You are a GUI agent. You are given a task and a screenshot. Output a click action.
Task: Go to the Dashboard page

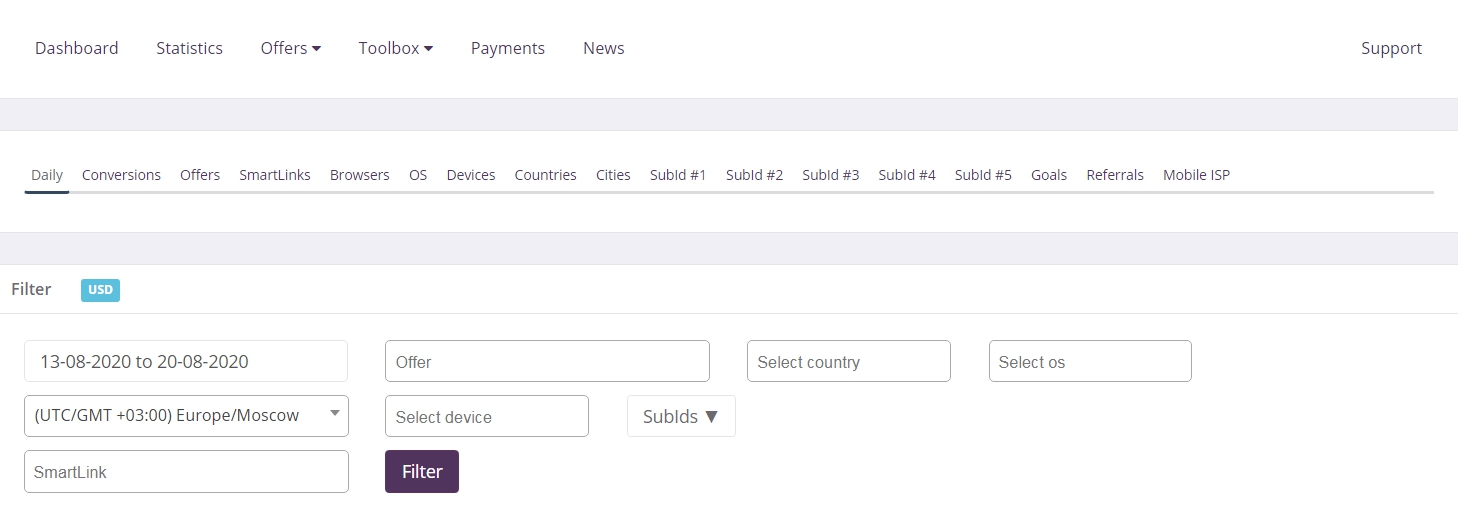tap(77, 48)
